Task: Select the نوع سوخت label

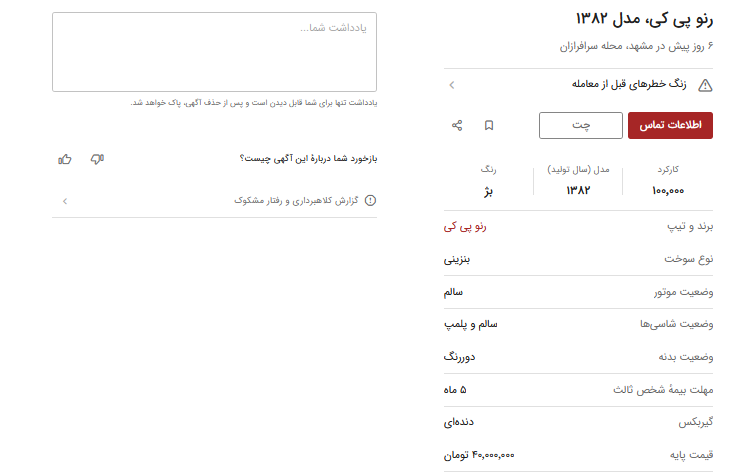Action: point(689,259)
